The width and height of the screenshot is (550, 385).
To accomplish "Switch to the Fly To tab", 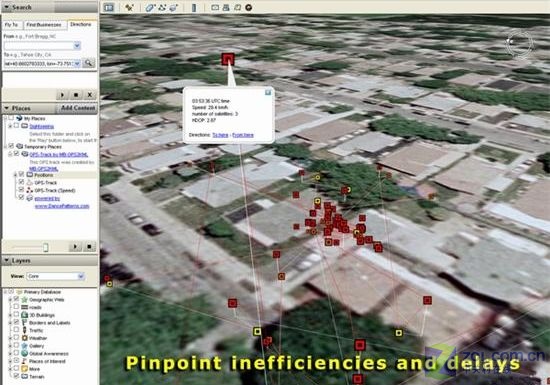I will (12, 25).
